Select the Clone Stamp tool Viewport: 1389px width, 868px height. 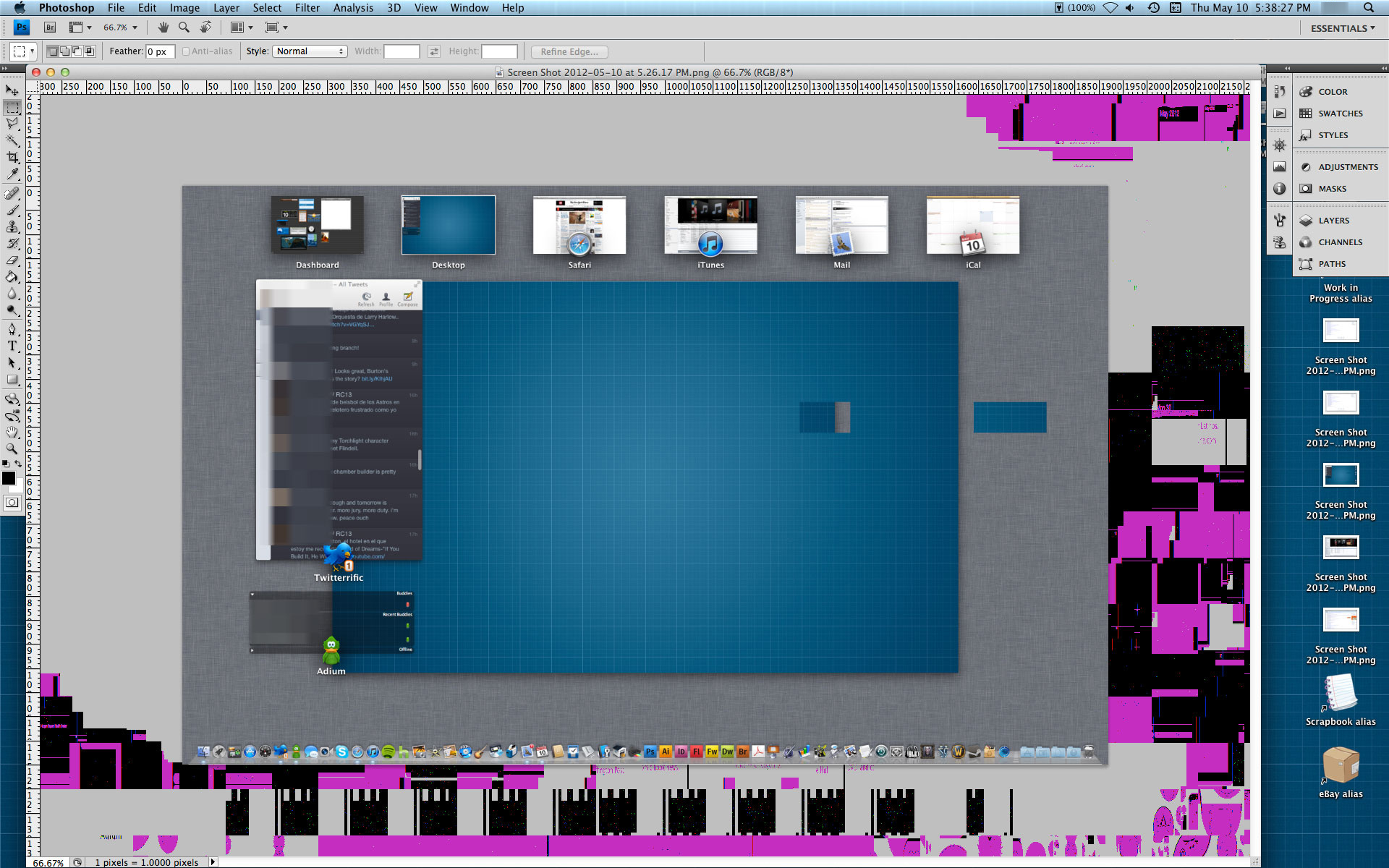pos(12,227)
